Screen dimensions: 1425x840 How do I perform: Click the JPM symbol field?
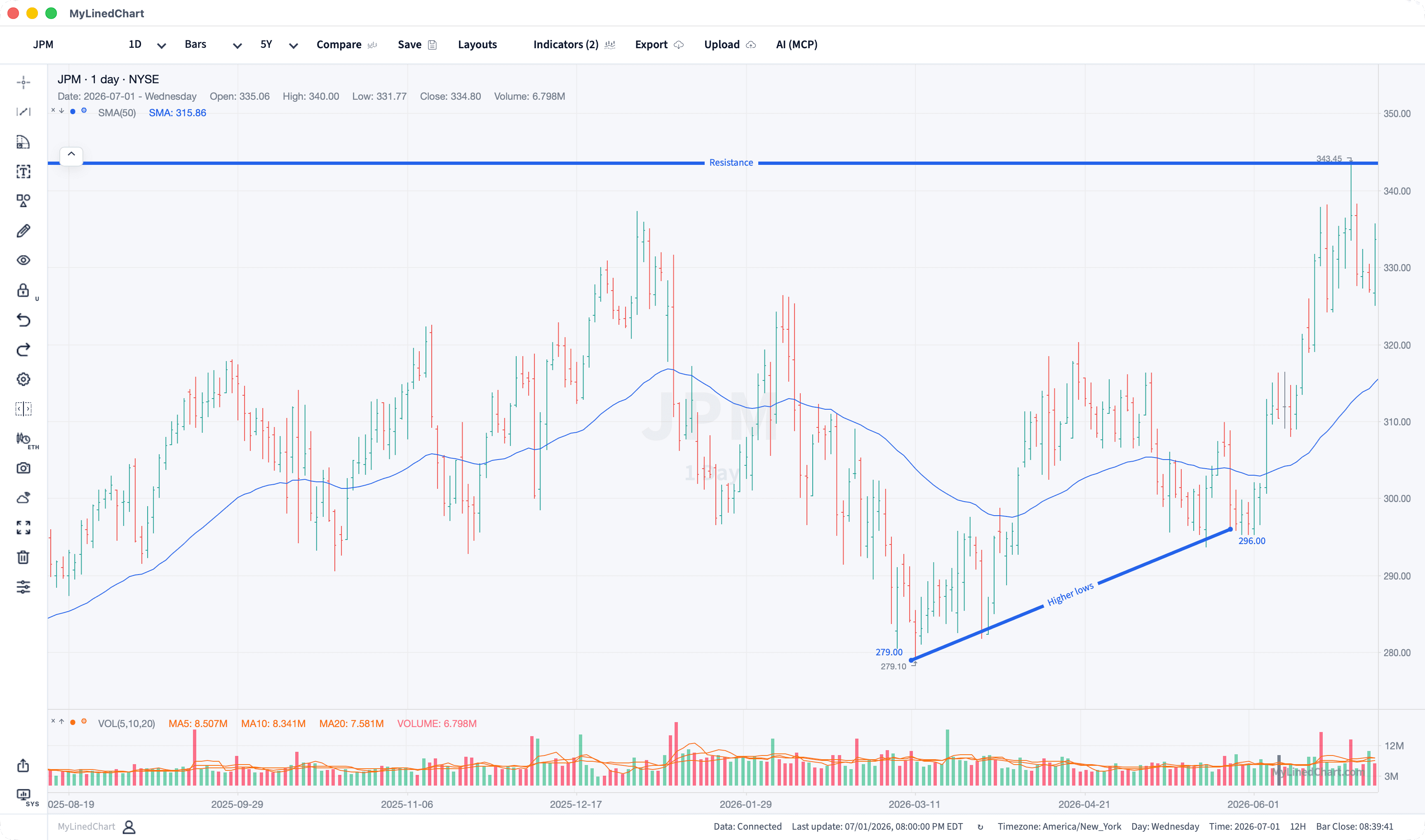43,45
